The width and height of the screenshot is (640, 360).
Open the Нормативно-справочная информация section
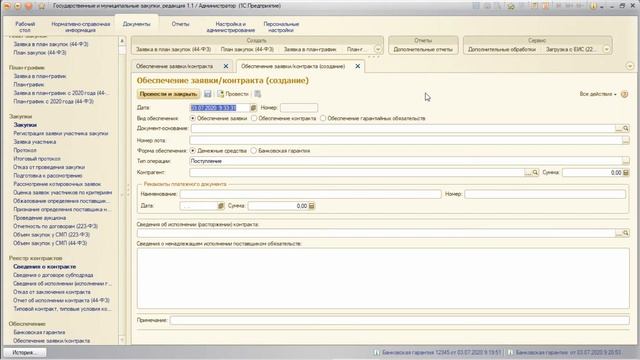click(x=80, y=27)
